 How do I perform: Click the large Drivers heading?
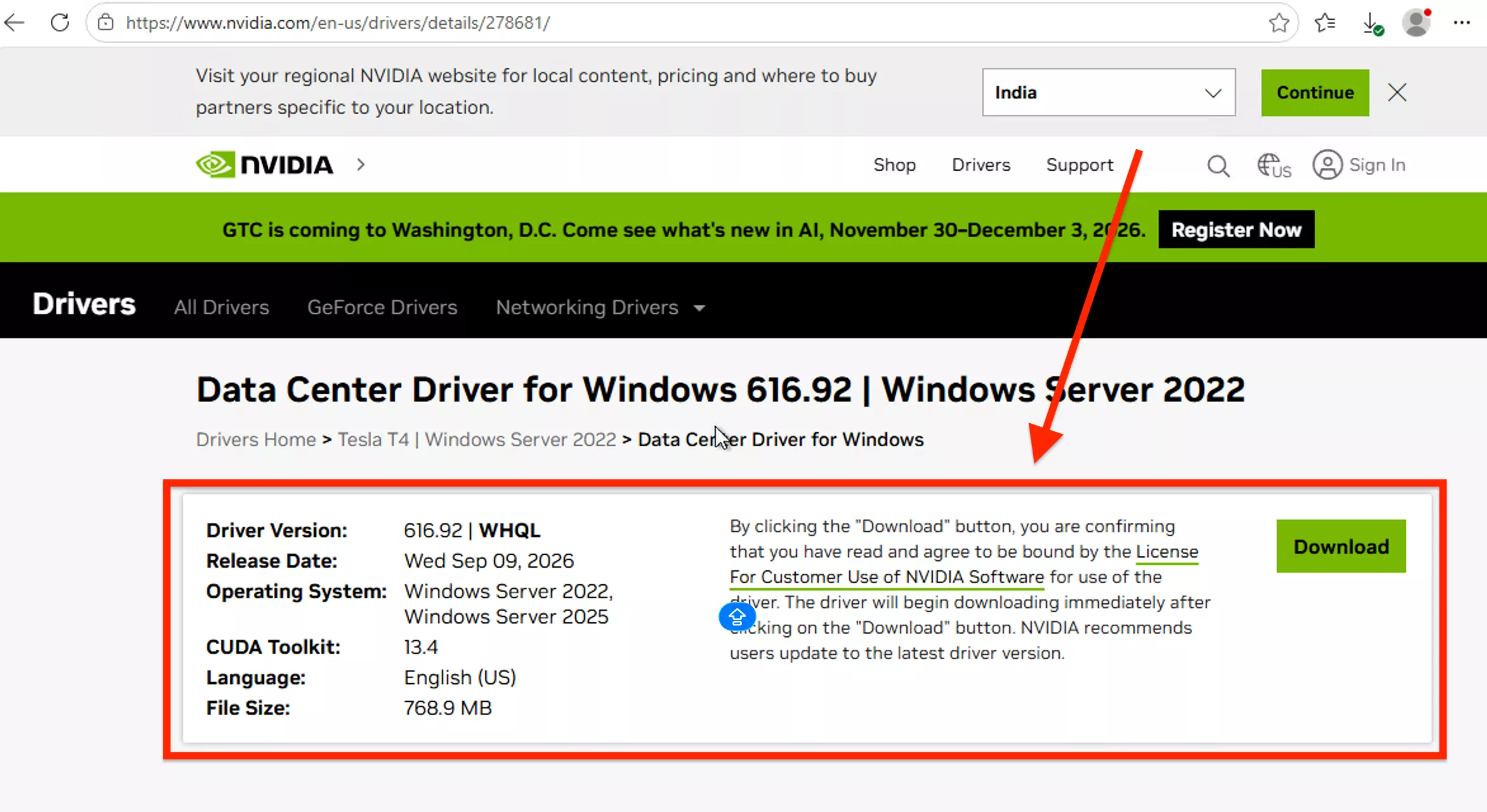[84, 304]
